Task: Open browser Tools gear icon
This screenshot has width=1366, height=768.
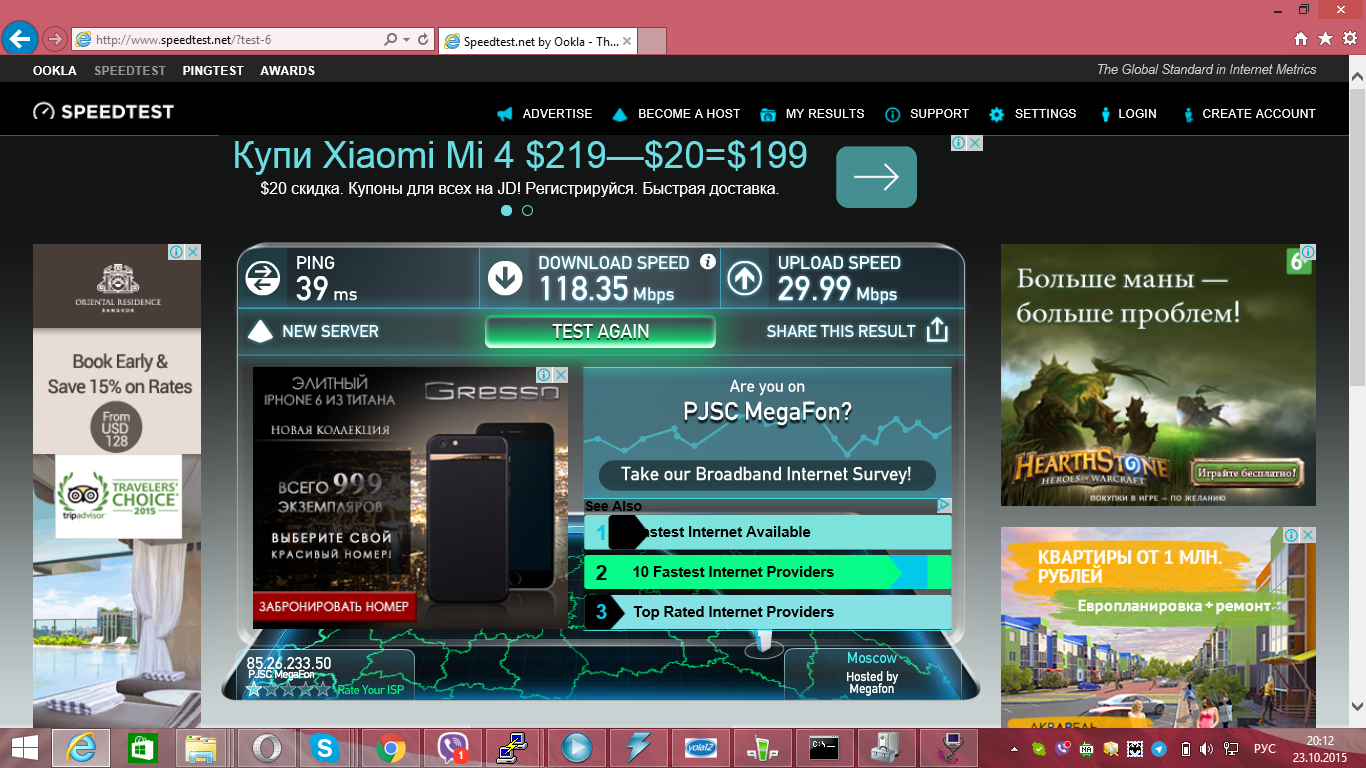Action: click(1350, 39)
